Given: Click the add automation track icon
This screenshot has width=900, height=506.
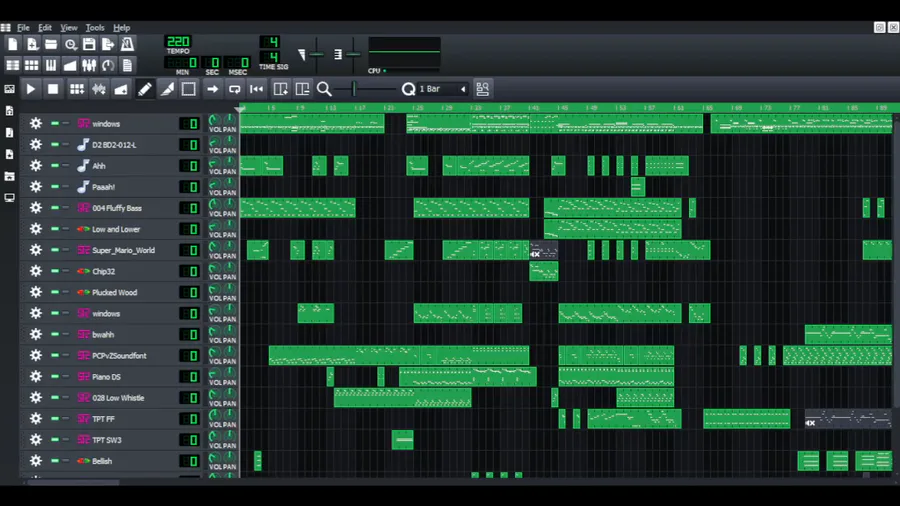Looking at the screenshot, I should coord(121,89).
